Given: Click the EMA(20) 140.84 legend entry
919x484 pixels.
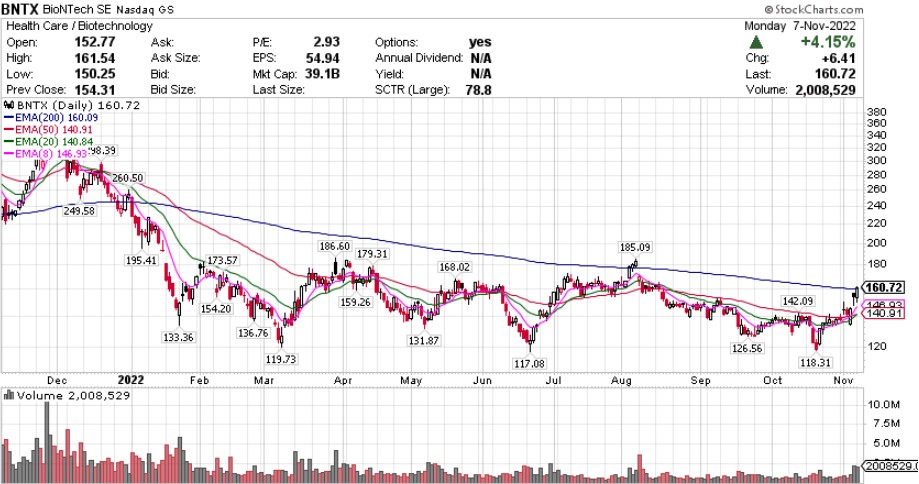Looking at the screenshot, I should 49,141.
